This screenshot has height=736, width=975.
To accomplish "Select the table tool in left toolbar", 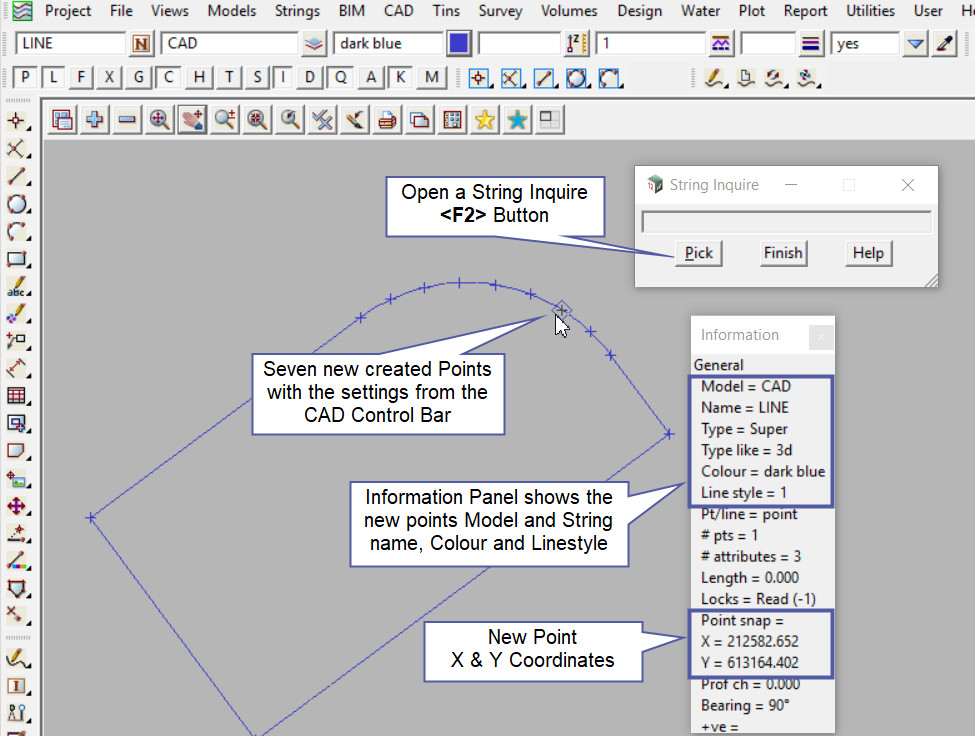I will [16, 395].
